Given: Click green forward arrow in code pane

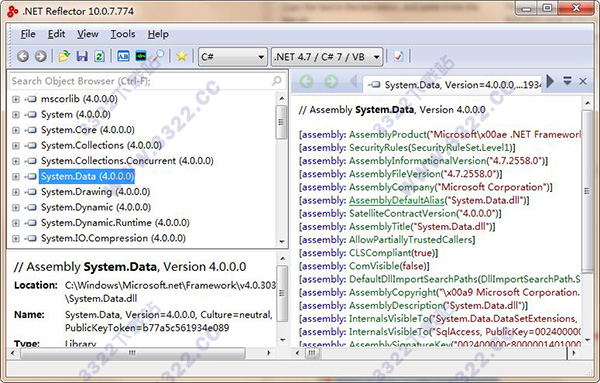Looking at the screenshot, I should [x=331, y=81].
